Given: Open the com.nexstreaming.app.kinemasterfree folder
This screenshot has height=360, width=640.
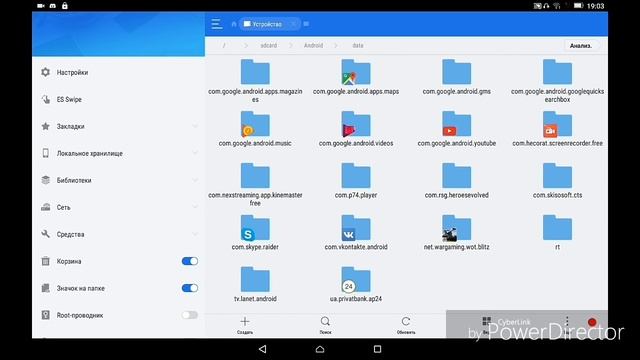Looking at the screenshot, I should pyautogui.click(x=255, y=184).
